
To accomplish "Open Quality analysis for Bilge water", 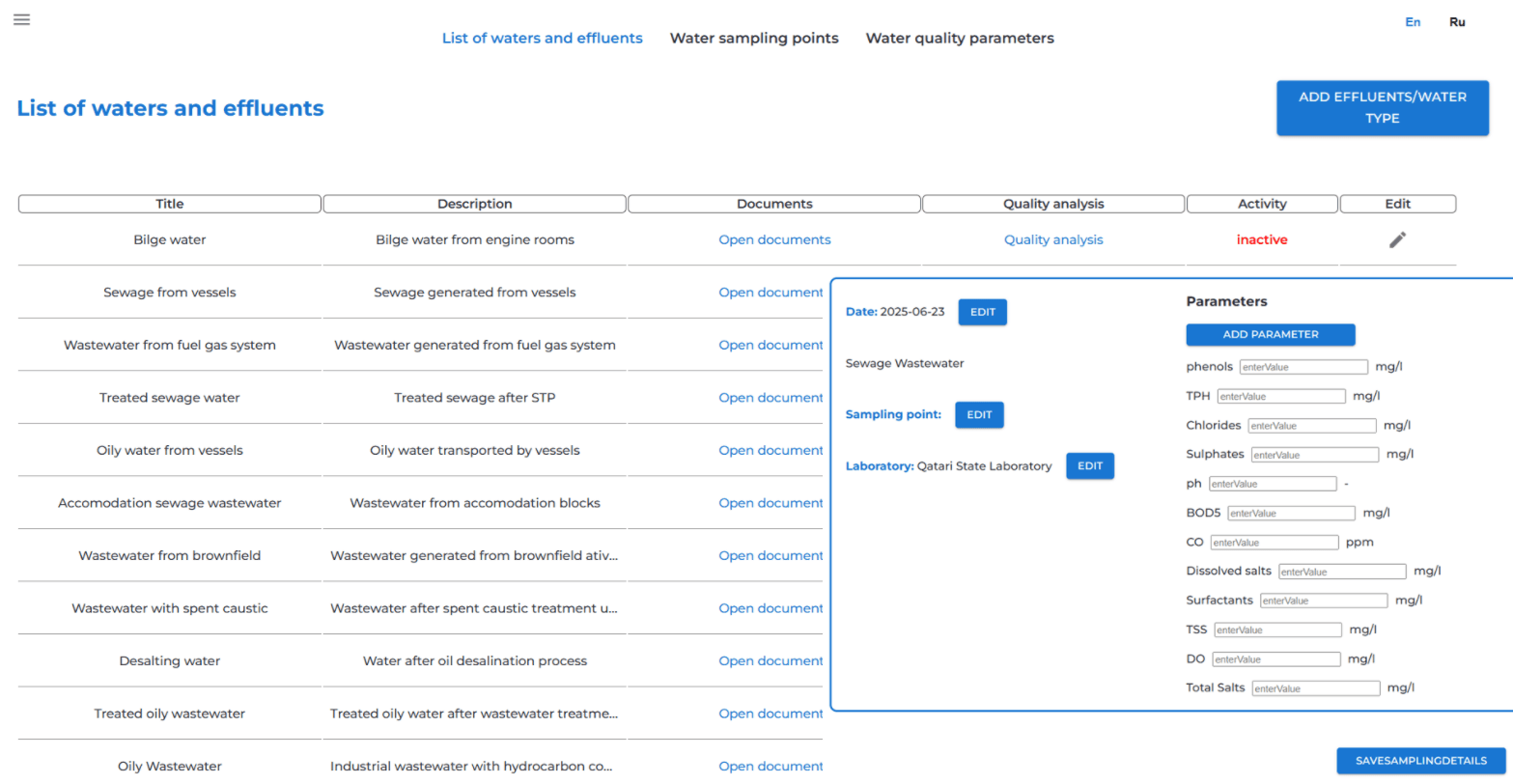I will (x=1053, y=239).
